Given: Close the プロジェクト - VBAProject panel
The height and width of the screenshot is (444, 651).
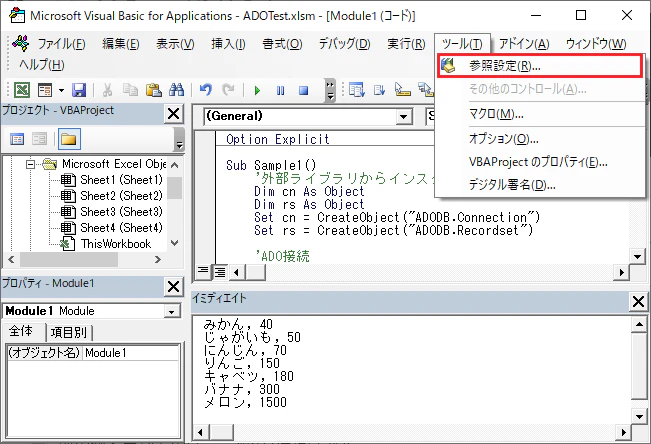Looking at the screenshot, I should click(x=174, y=113).
